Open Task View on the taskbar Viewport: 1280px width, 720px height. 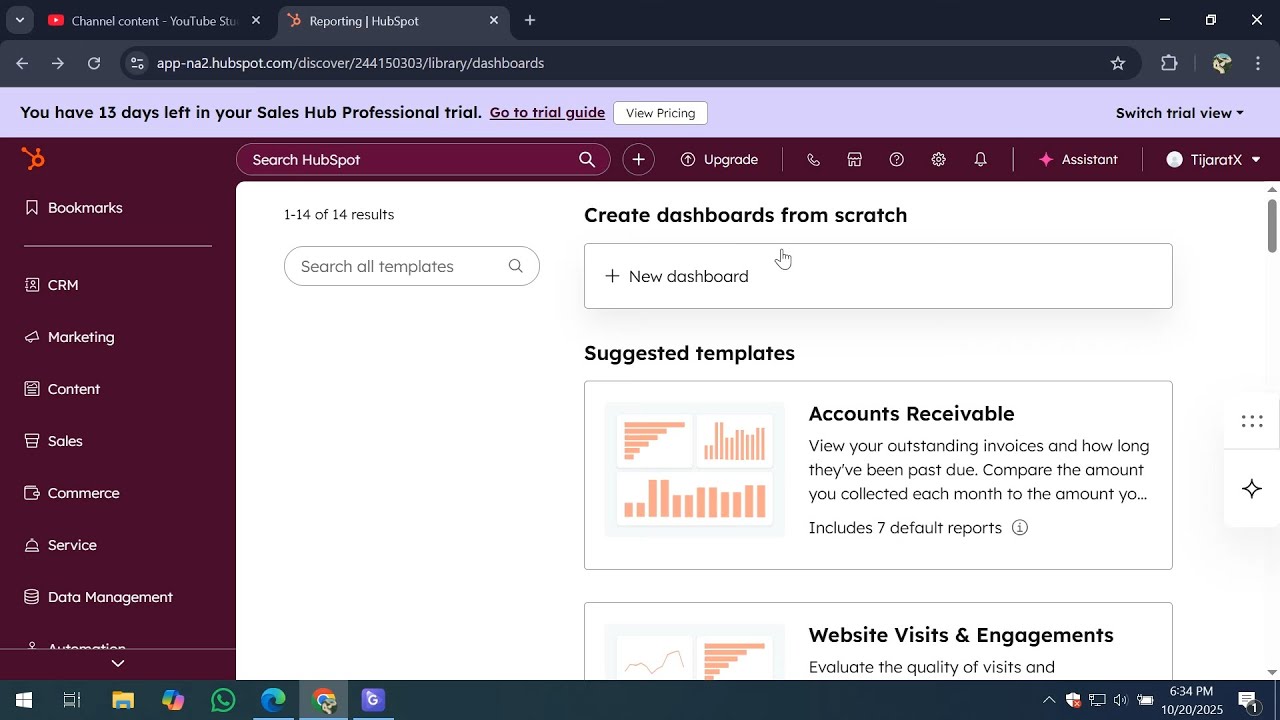pos(72,700)
